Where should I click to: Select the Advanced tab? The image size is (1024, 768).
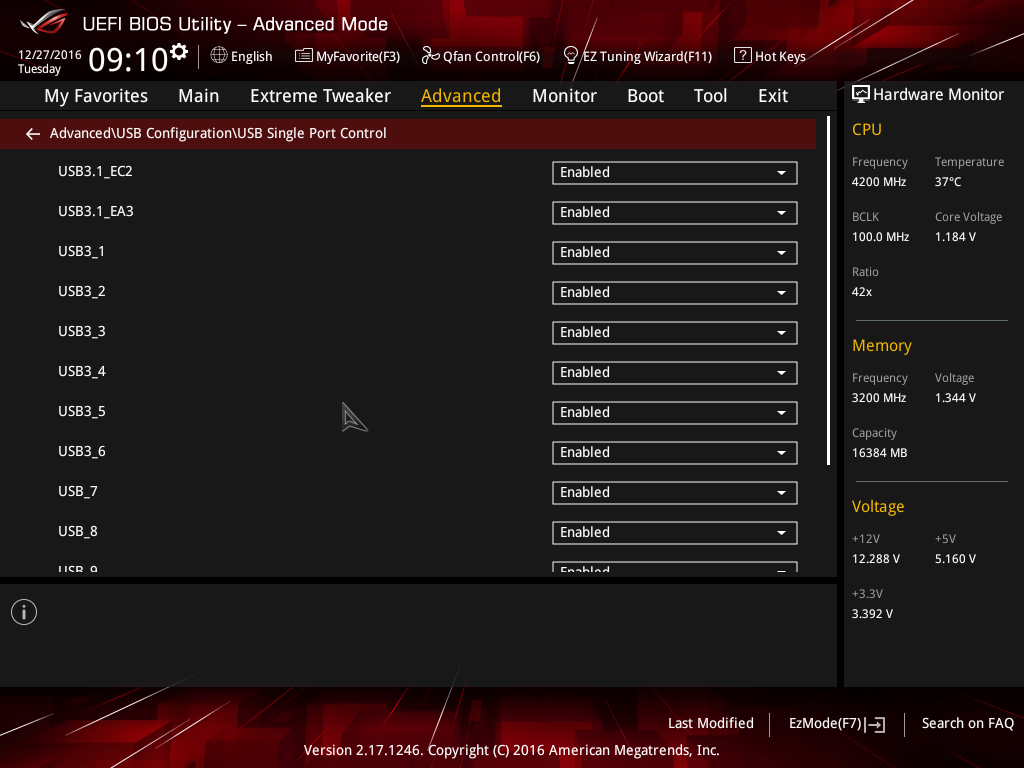(x=461, y=96)
